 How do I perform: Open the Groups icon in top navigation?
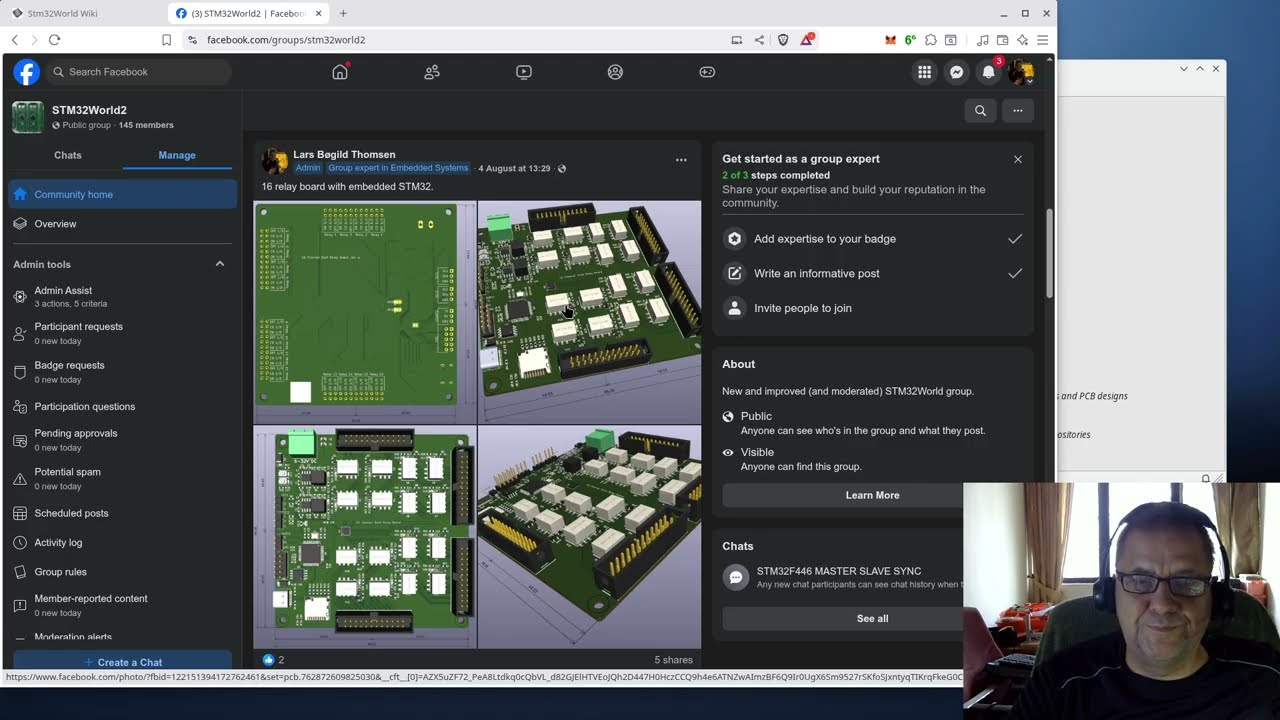tap(615, 72)
